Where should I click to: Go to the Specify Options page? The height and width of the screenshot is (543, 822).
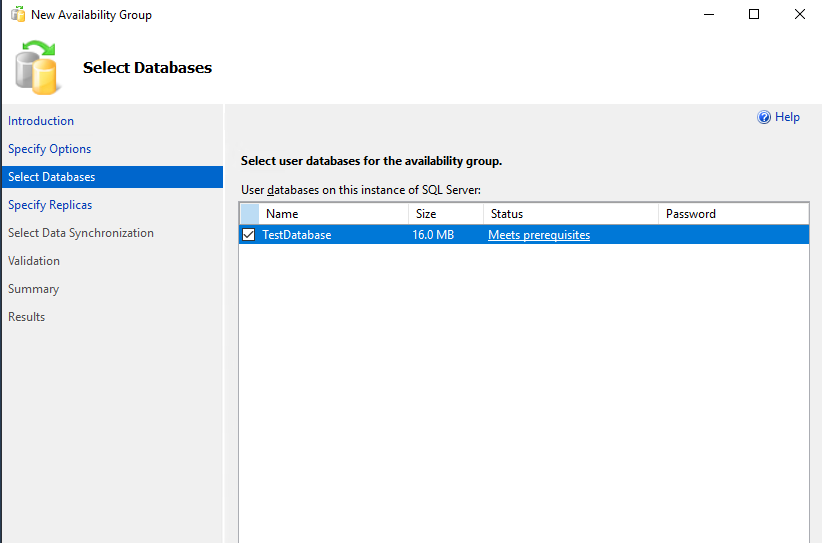tap(49, 149)
